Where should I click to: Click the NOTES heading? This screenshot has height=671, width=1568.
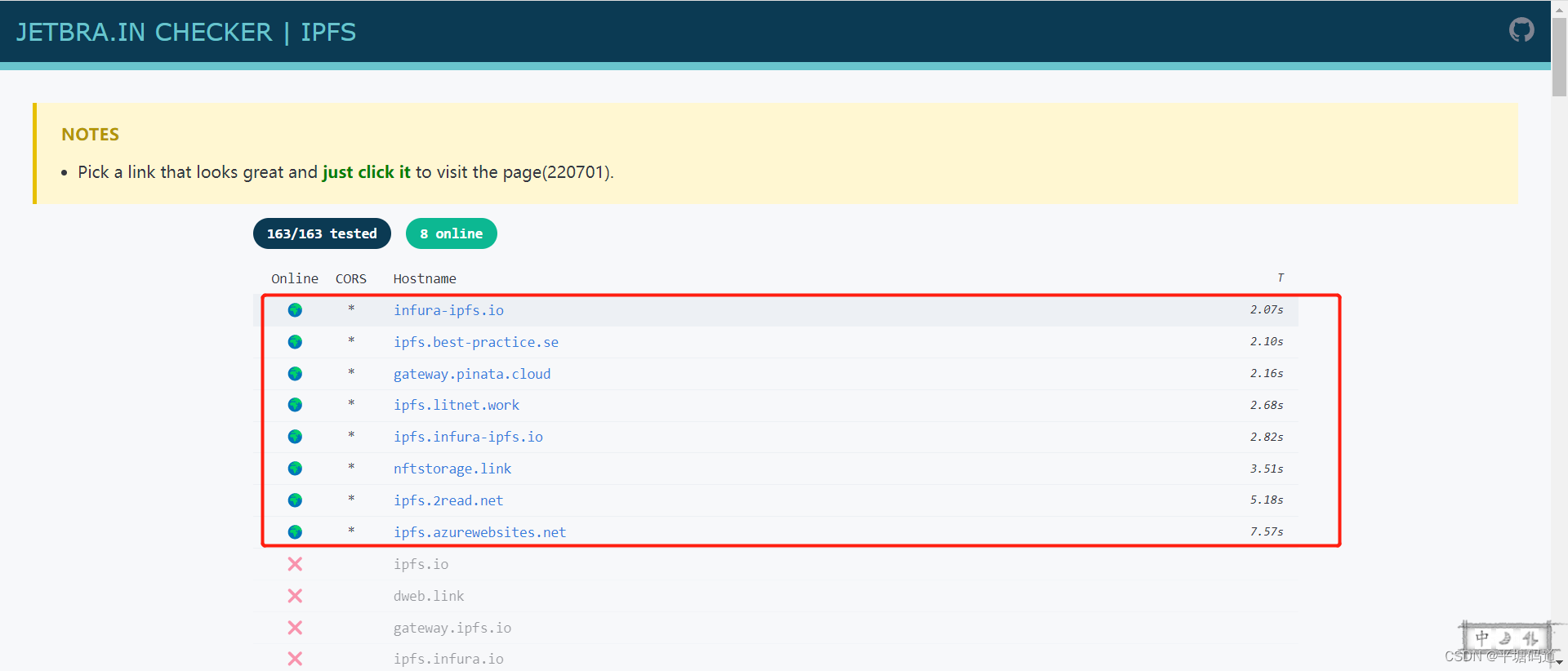(91, 135)
